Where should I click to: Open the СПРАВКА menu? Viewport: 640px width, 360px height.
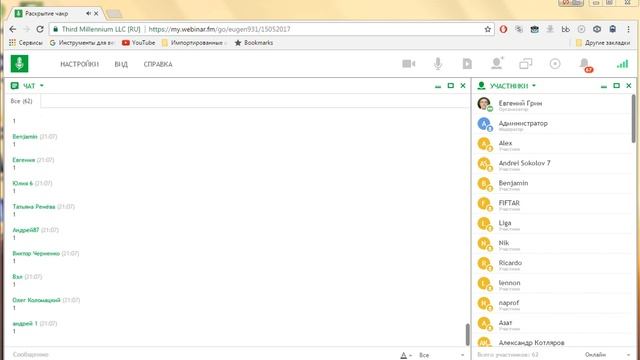click(x=158, y=64)
